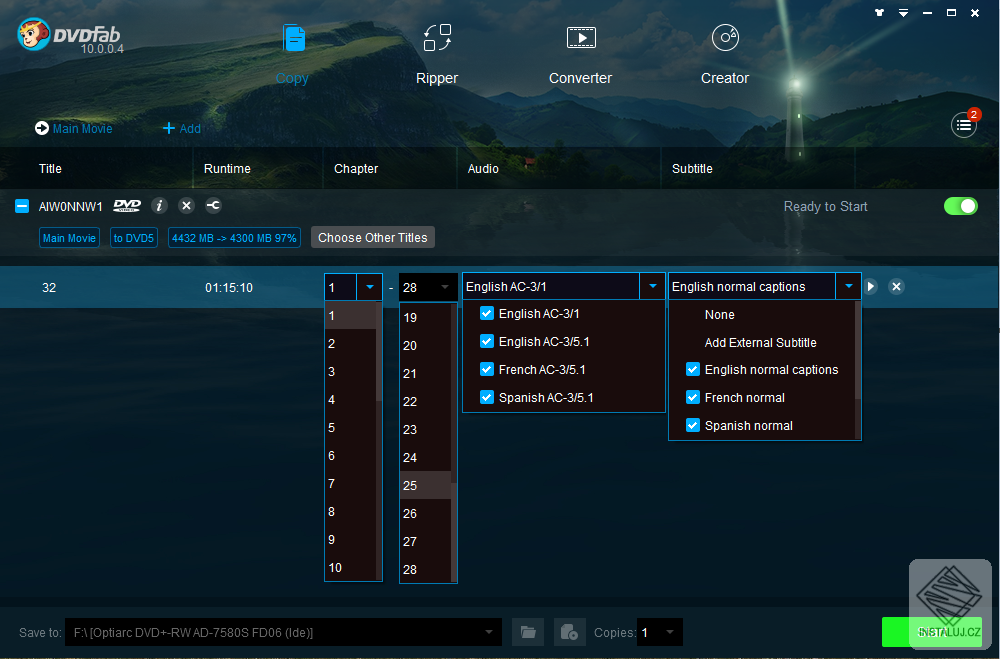This screenshot has height=659, width=1000.
Task: Click Choose Other Titles button
Action: 373,237
